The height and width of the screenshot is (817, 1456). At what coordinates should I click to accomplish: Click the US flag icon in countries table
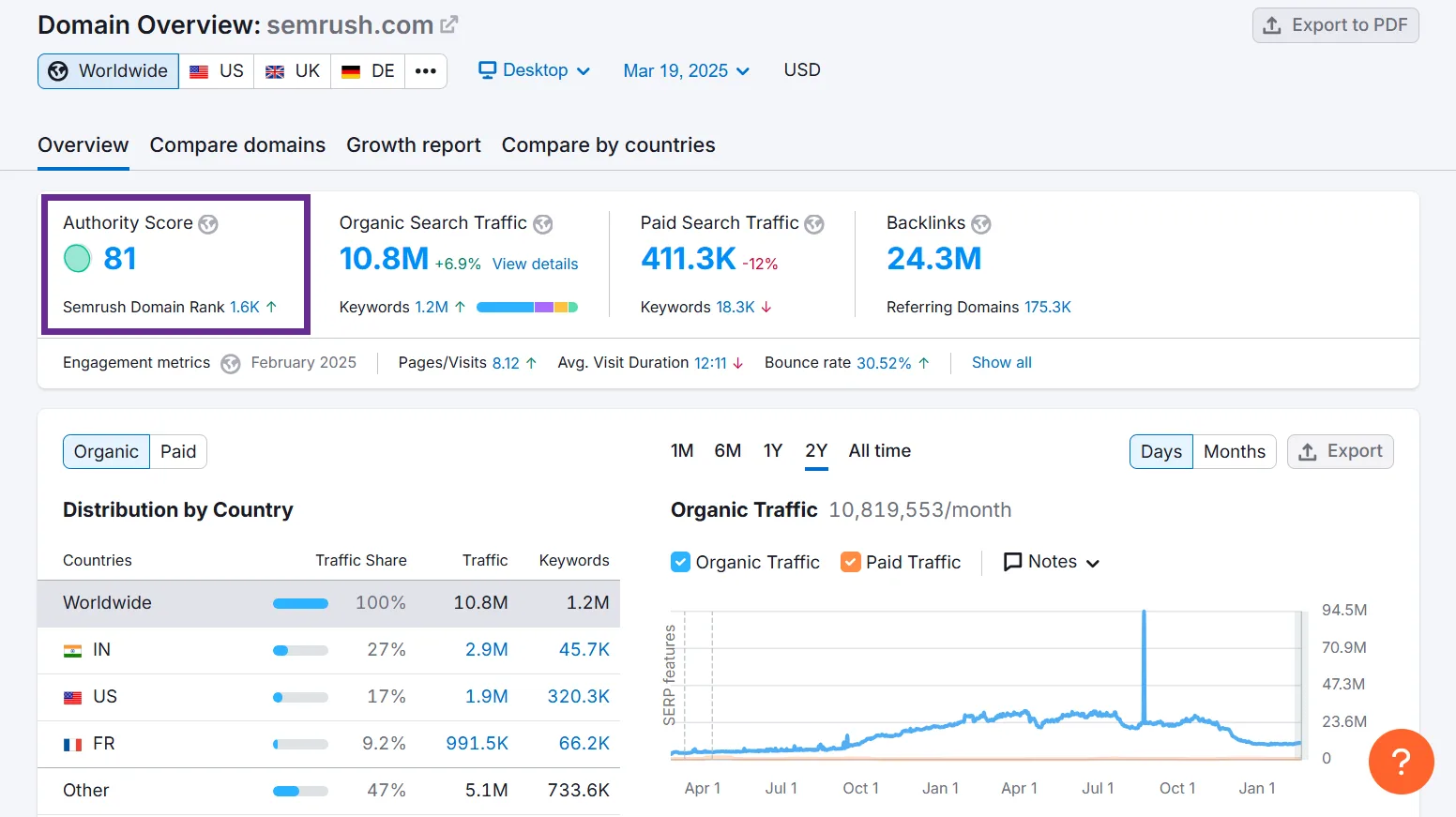tap(72, 697)
